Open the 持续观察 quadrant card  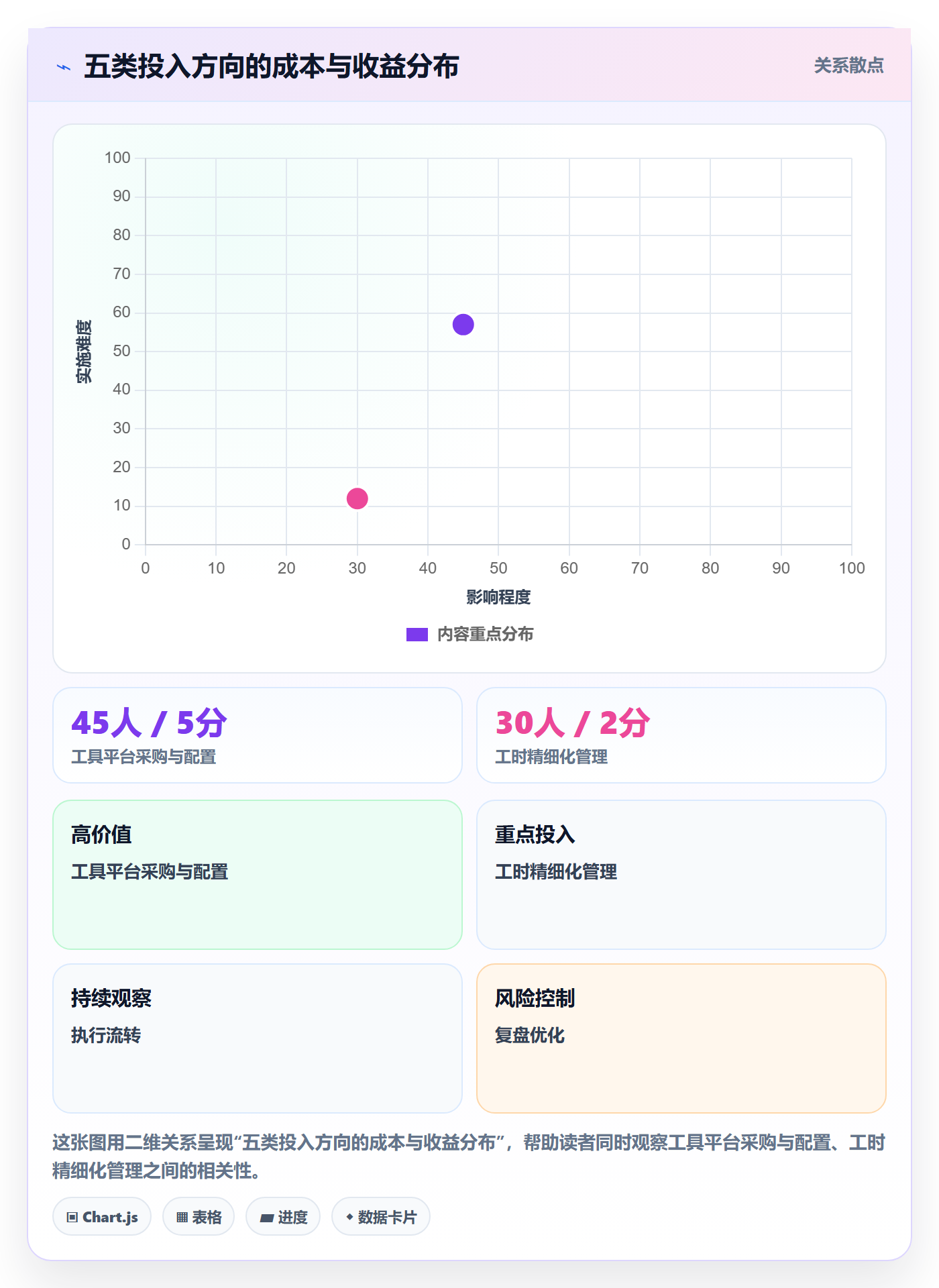click(258, 1038)
